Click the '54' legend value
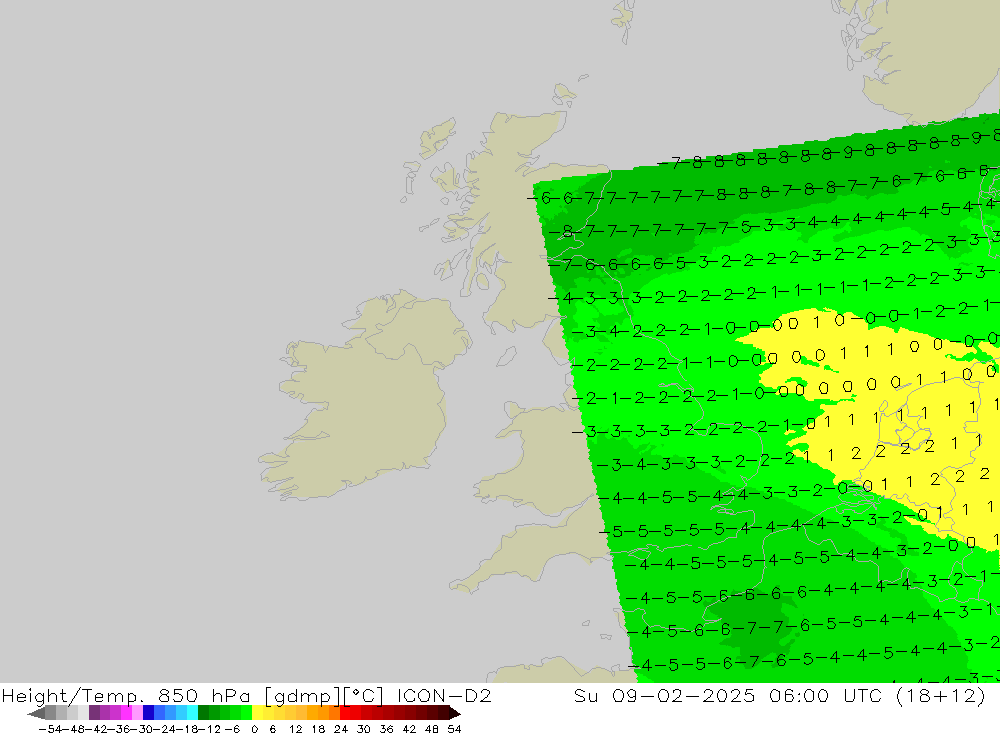This screenshot has height=733, width=1000. click(454, 729)
